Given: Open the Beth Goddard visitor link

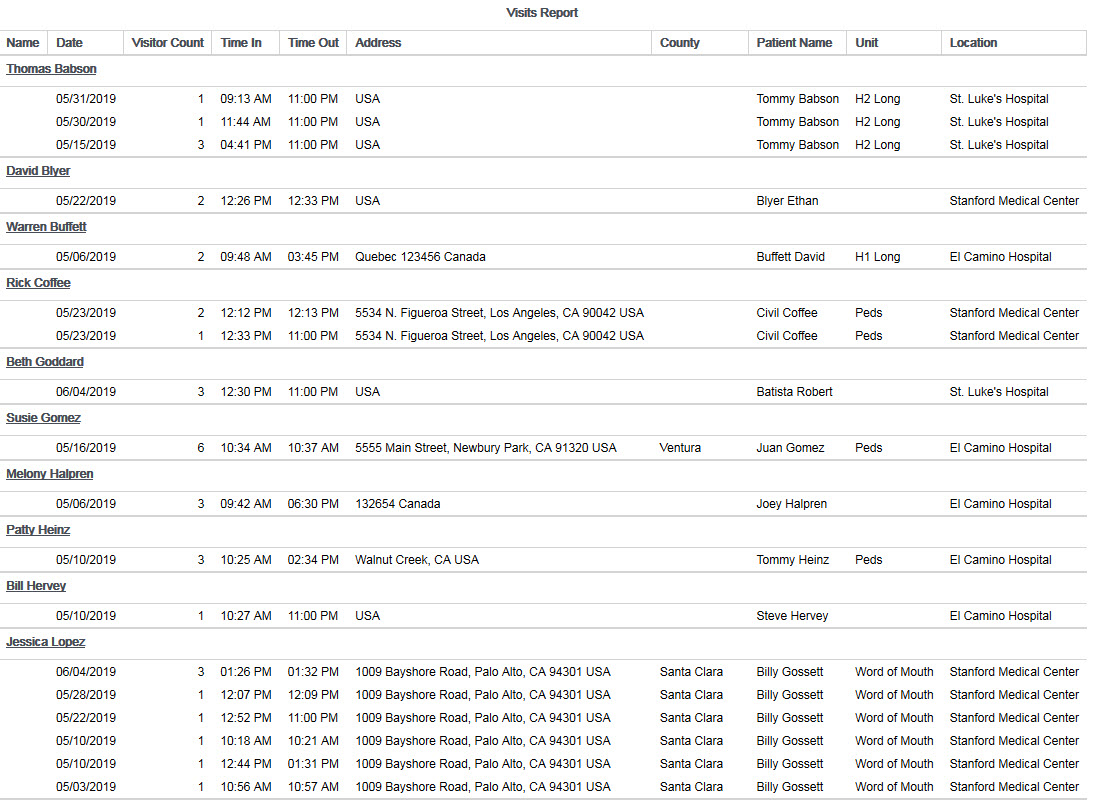Looking at the screenshot, I should click(x=45, y=362).
